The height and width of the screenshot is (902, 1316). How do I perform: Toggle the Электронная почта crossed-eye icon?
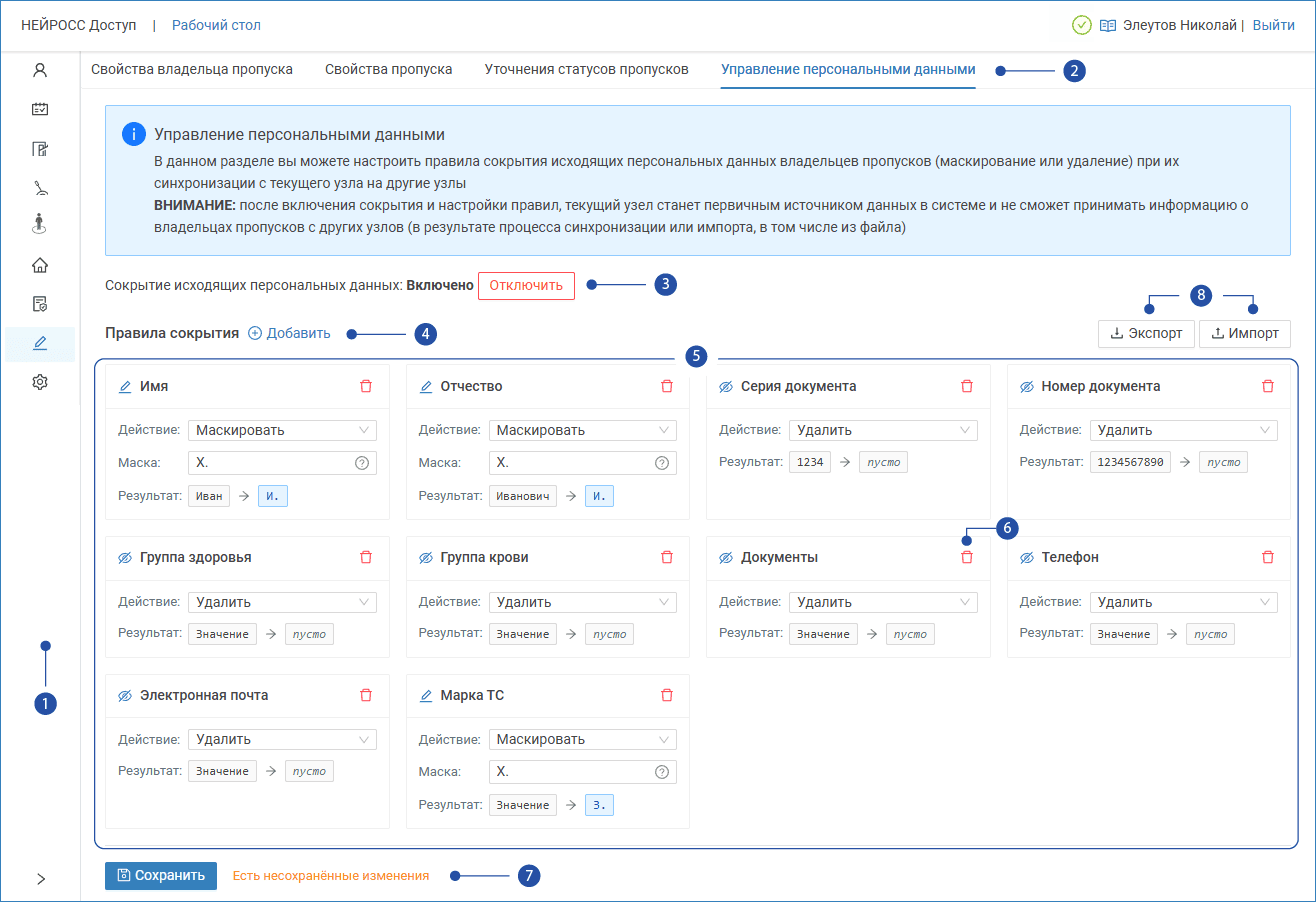point(125,695)
